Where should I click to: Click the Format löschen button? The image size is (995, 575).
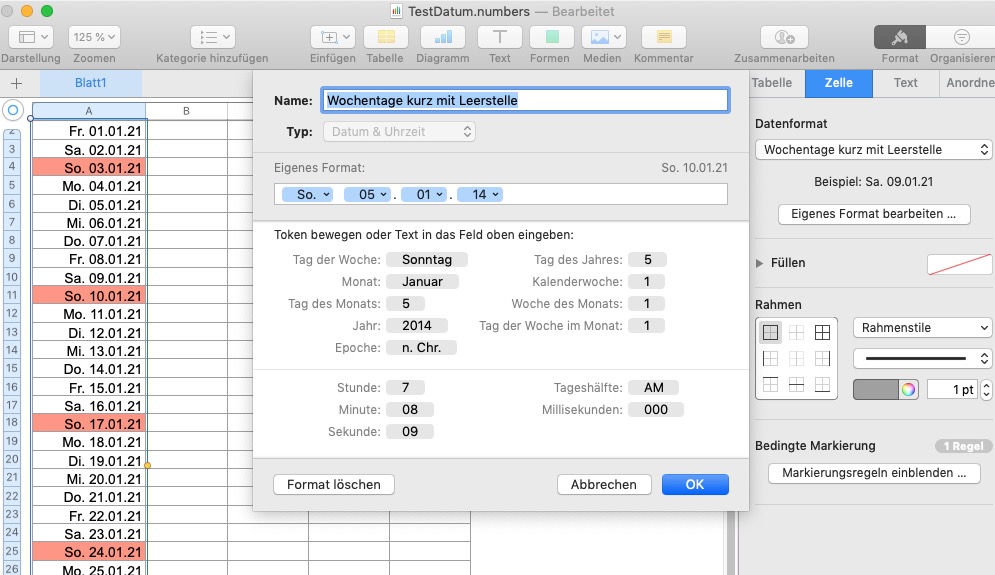[334, 484]
